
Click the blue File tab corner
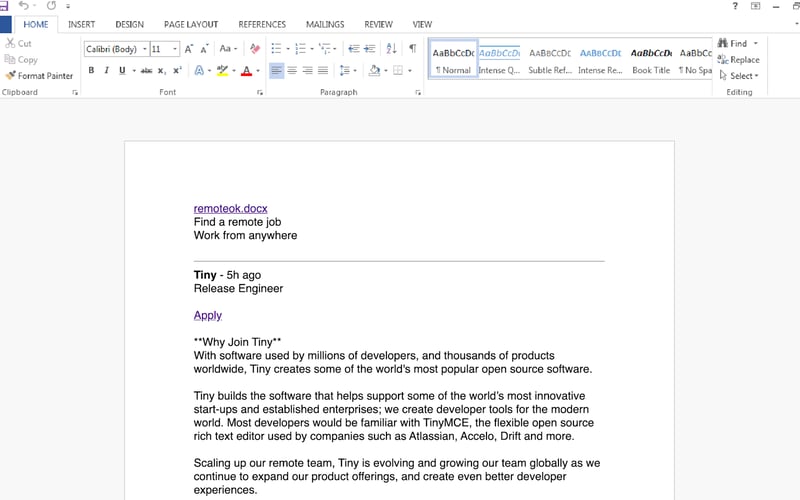[x=6, y=24]
